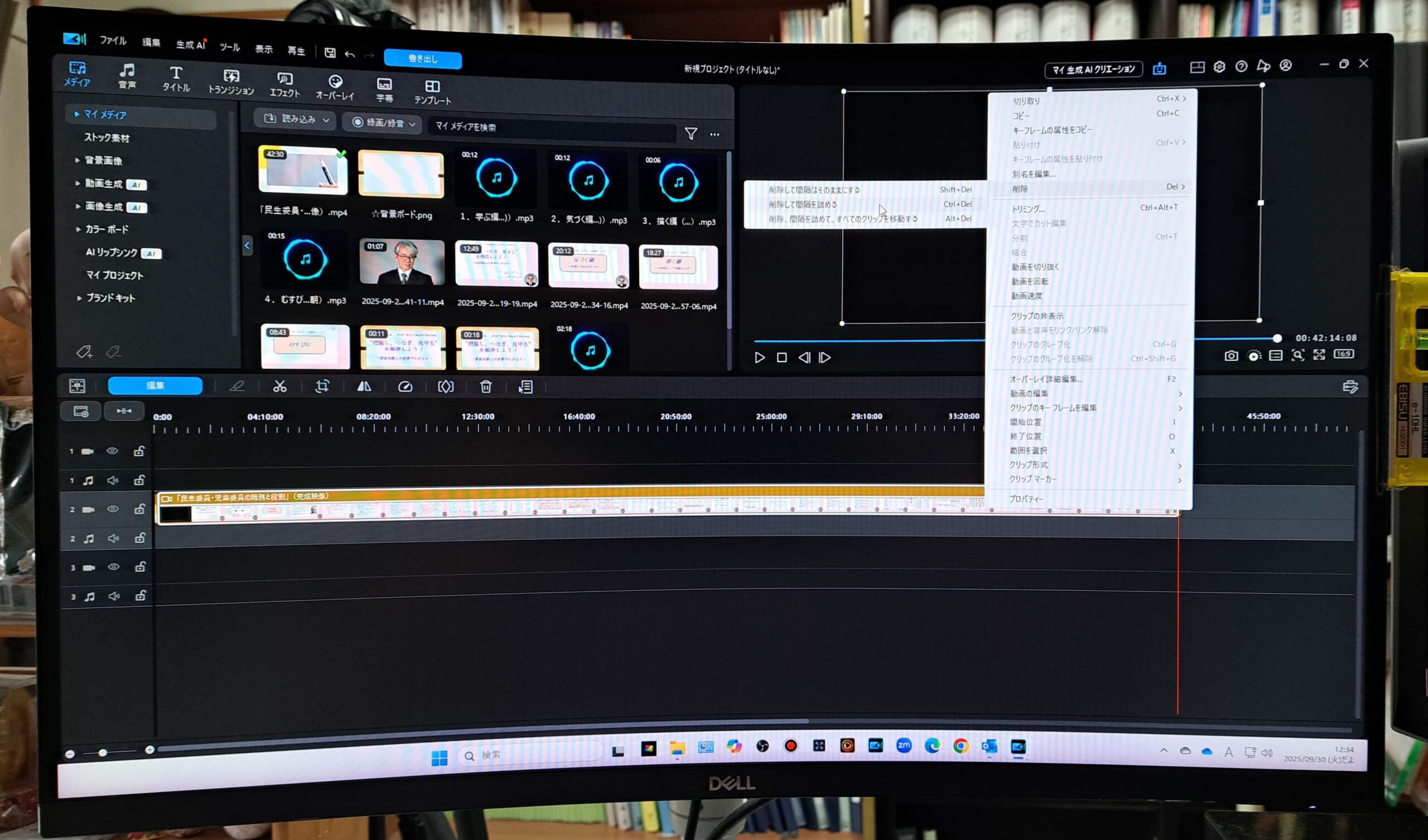The image size is (1428, 840).
Task: Click the scissors split icon in timeline toolbar
Action: coord(279,387)
